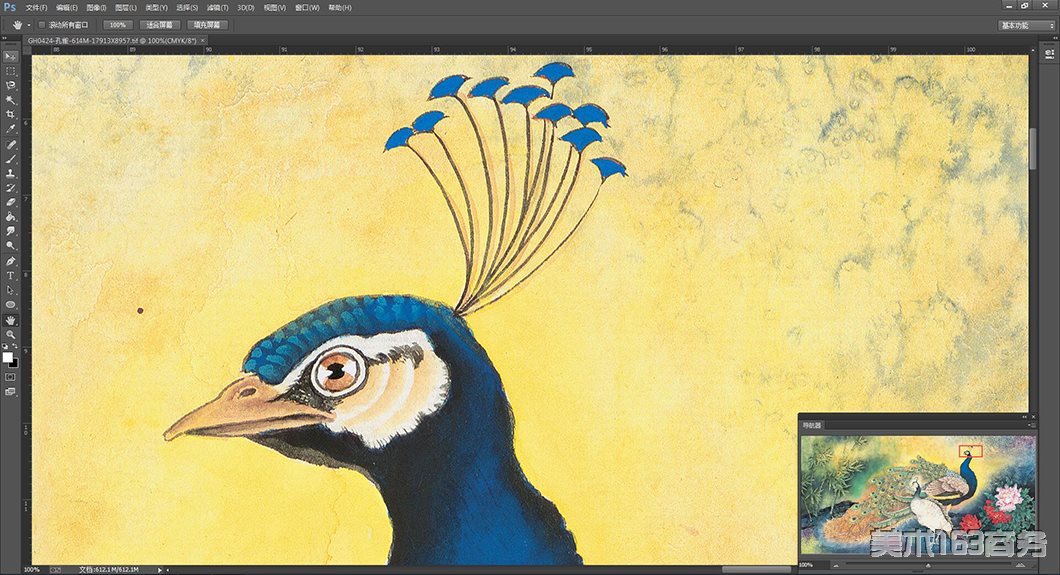Select the Rectangular Marquee tool
The image size is (1060, 575).
(x=10, y=71)
